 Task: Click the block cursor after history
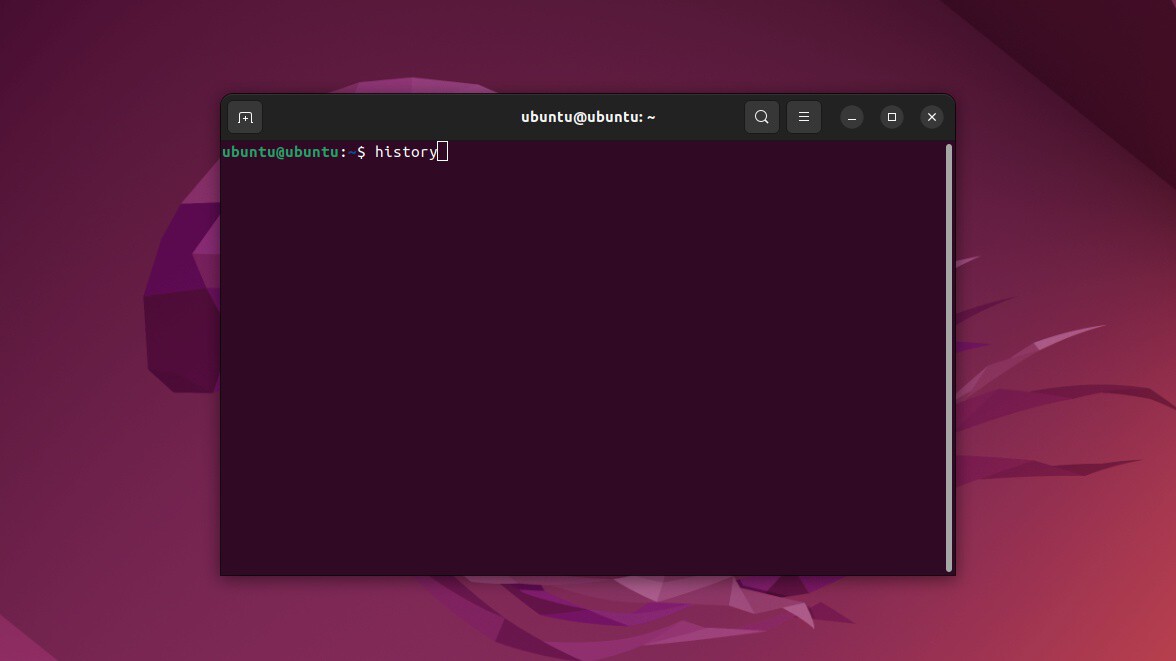pyautogui.click(x=442, y=152)
